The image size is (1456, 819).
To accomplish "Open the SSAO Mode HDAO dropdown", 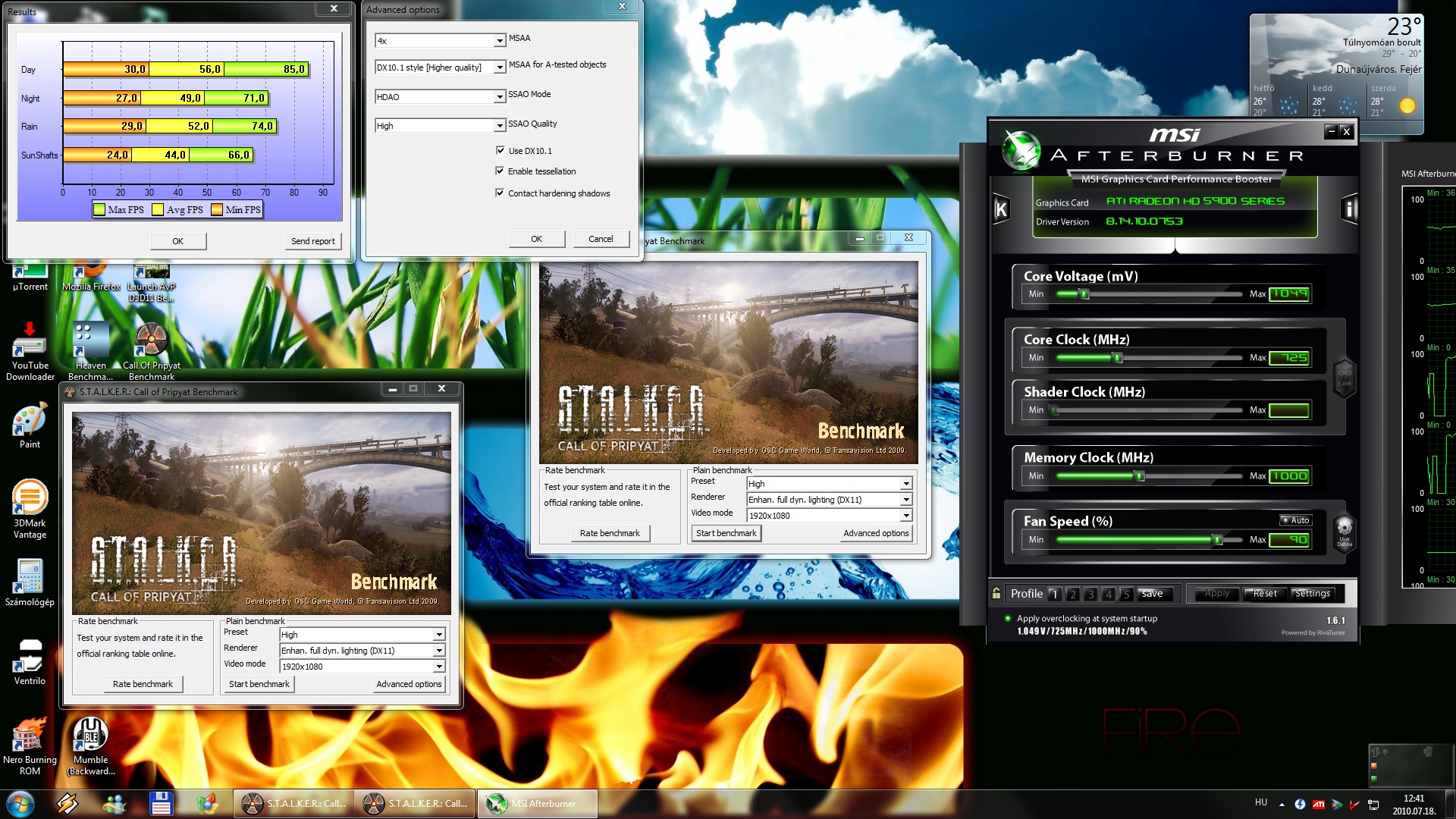I will click(500, 97).
